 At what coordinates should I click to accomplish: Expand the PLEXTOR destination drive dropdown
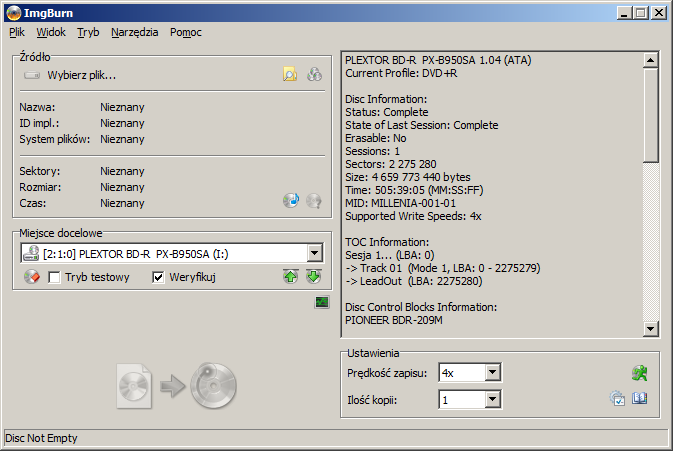click(315, 253)
